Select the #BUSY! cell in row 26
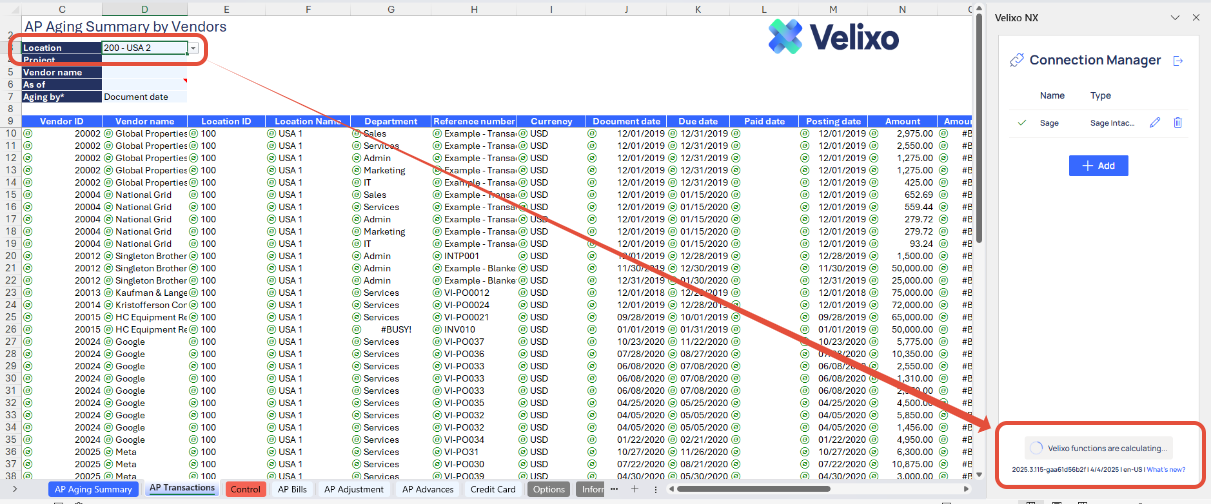1211x504 pixels. coord(391,328)
